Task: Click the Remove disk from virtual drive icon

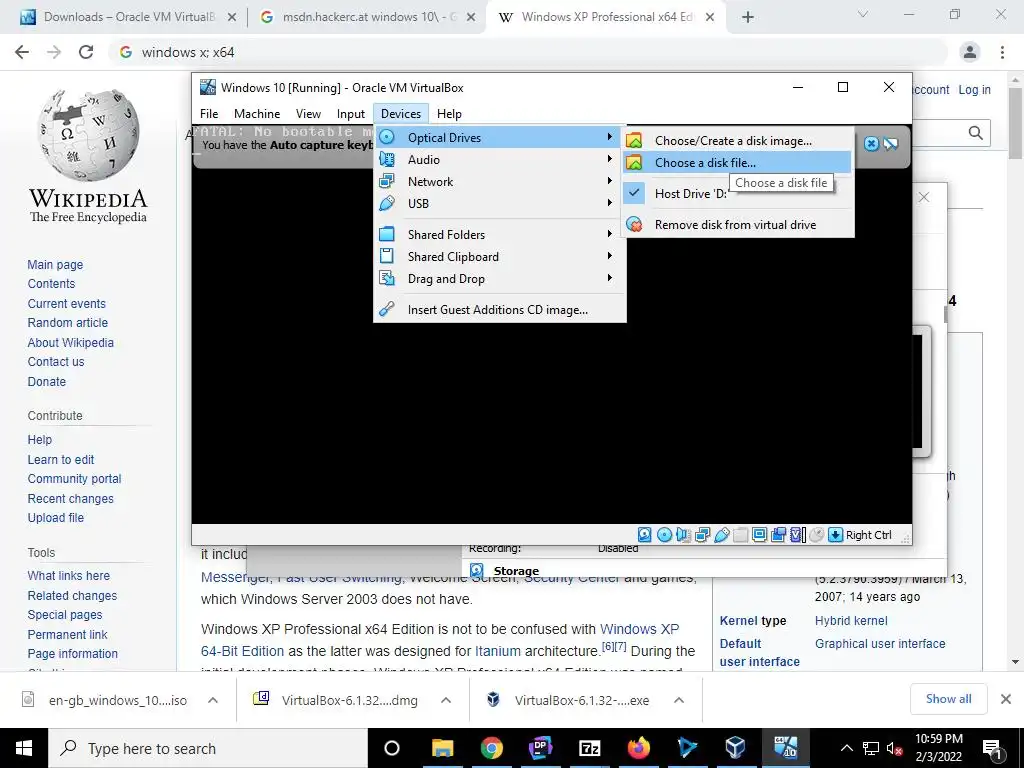Action: tap(634, 225)
